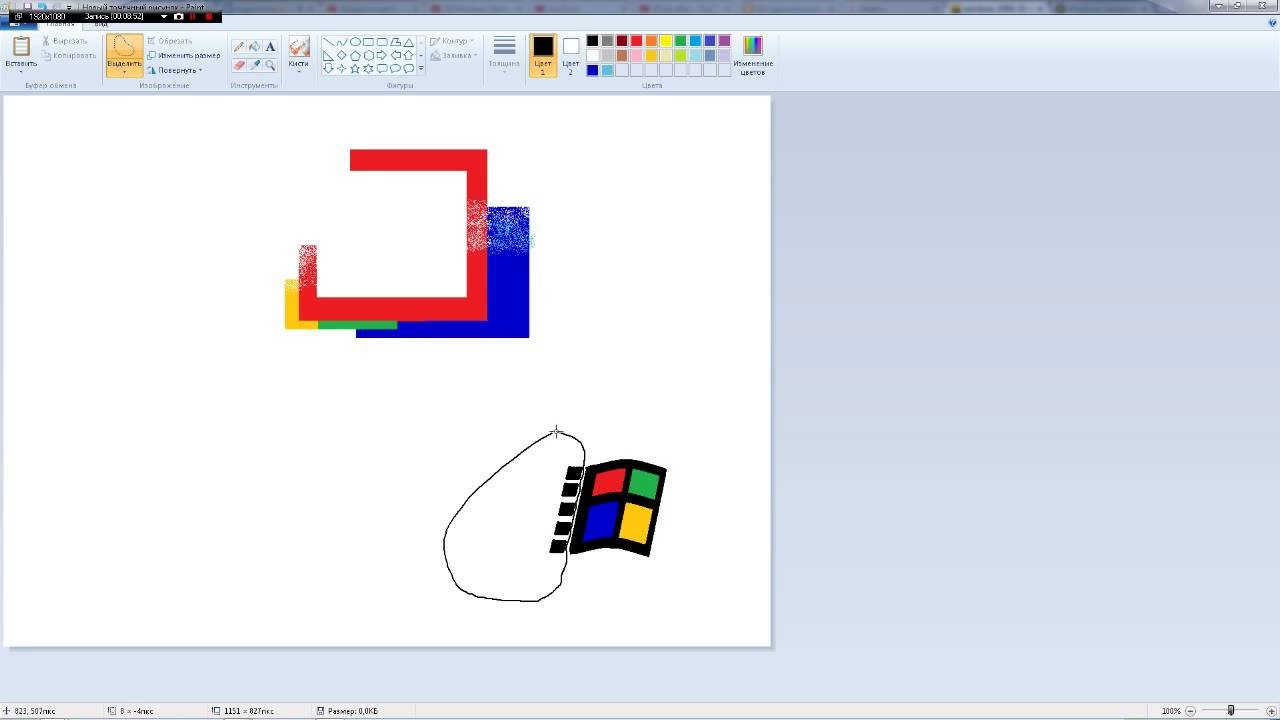
Task: Pick the custom dark blue swatch in bottom row
Action: tap(592, 70)
